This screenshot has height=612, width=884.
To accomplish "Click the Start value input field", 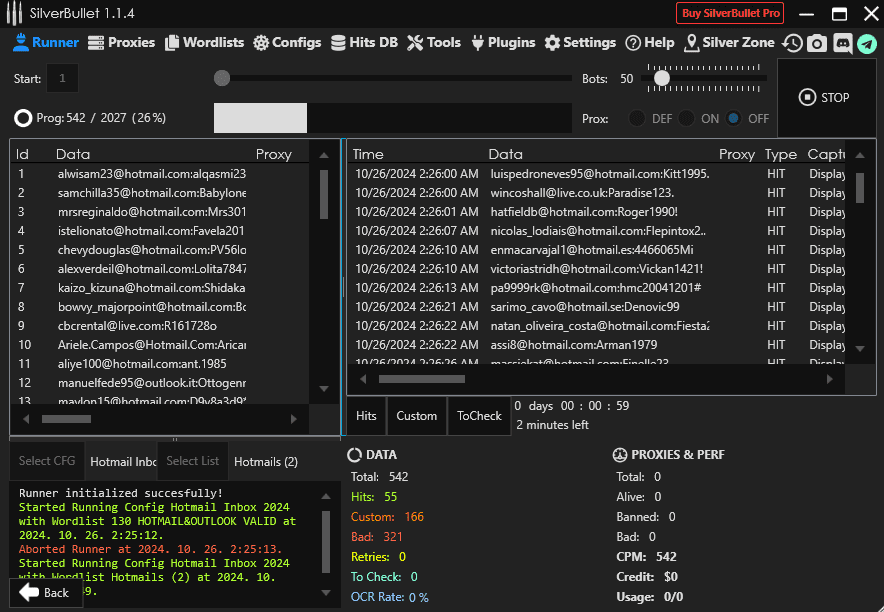I will [62, 78].
